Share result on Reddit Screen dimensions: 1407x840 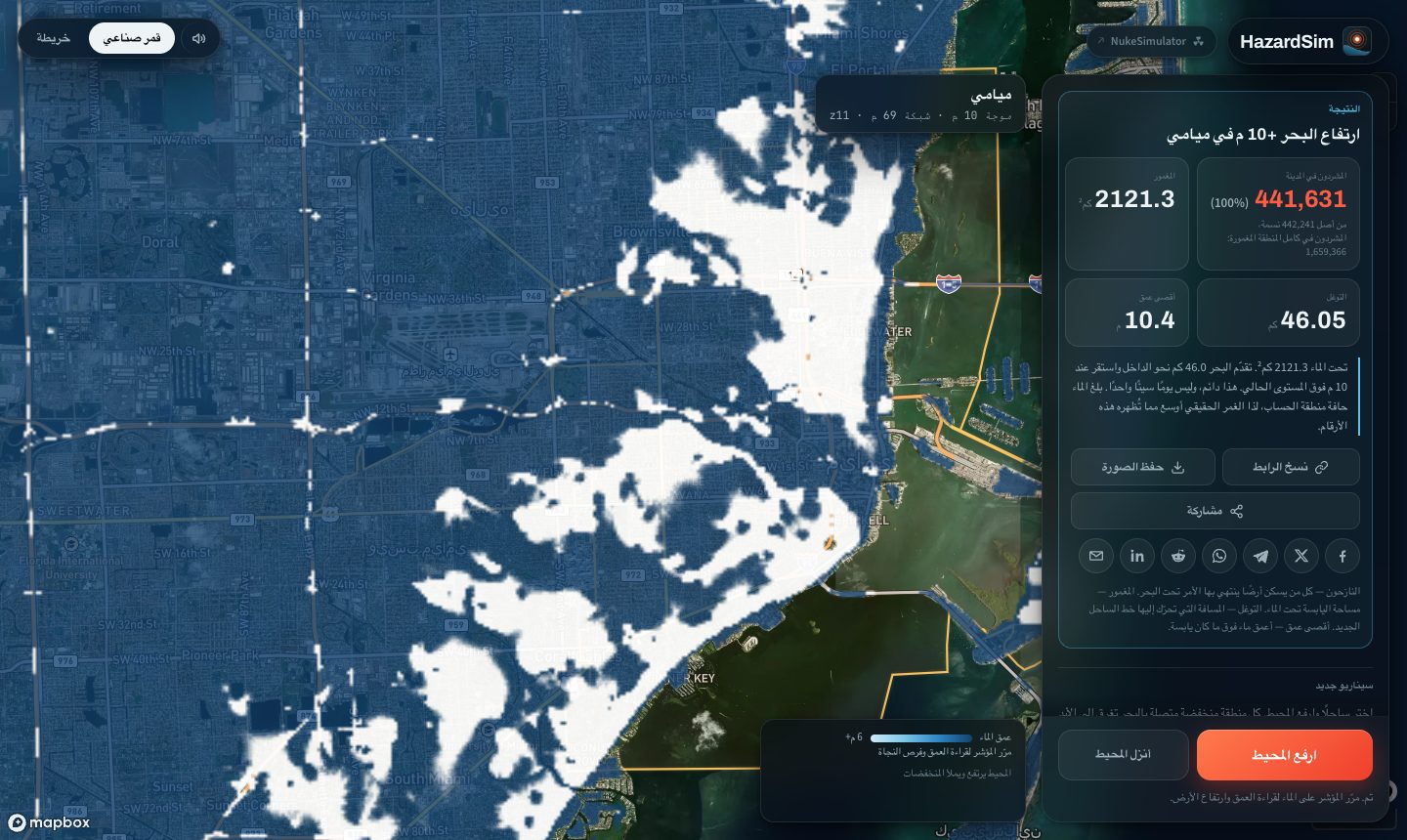pyautogui.click(x=1178, y=556)
